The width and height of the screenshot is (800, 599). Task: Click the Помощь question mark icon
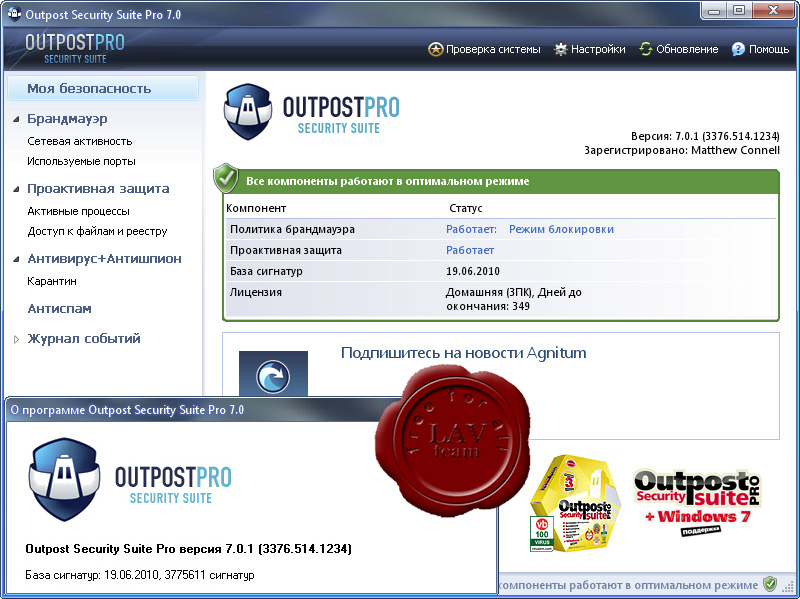click(x=738, y=49)
